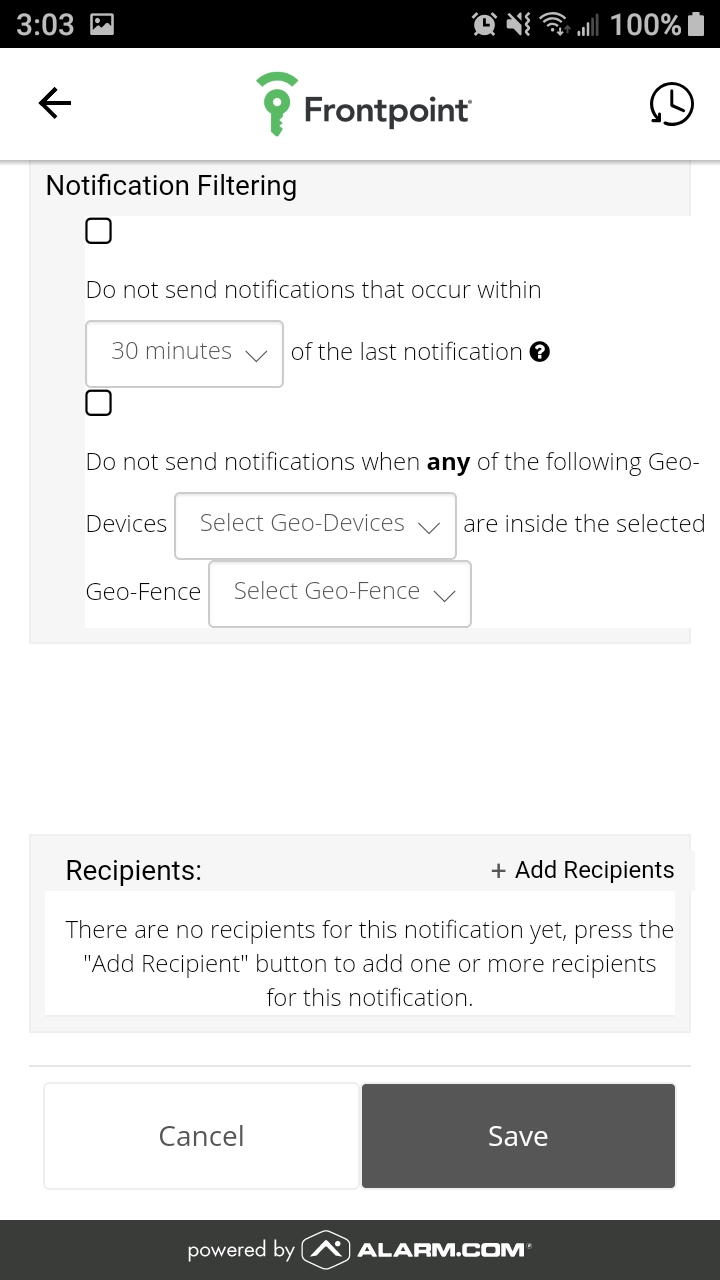Tap the Wi-Fi status bar icon

click(x=553, y=24)
